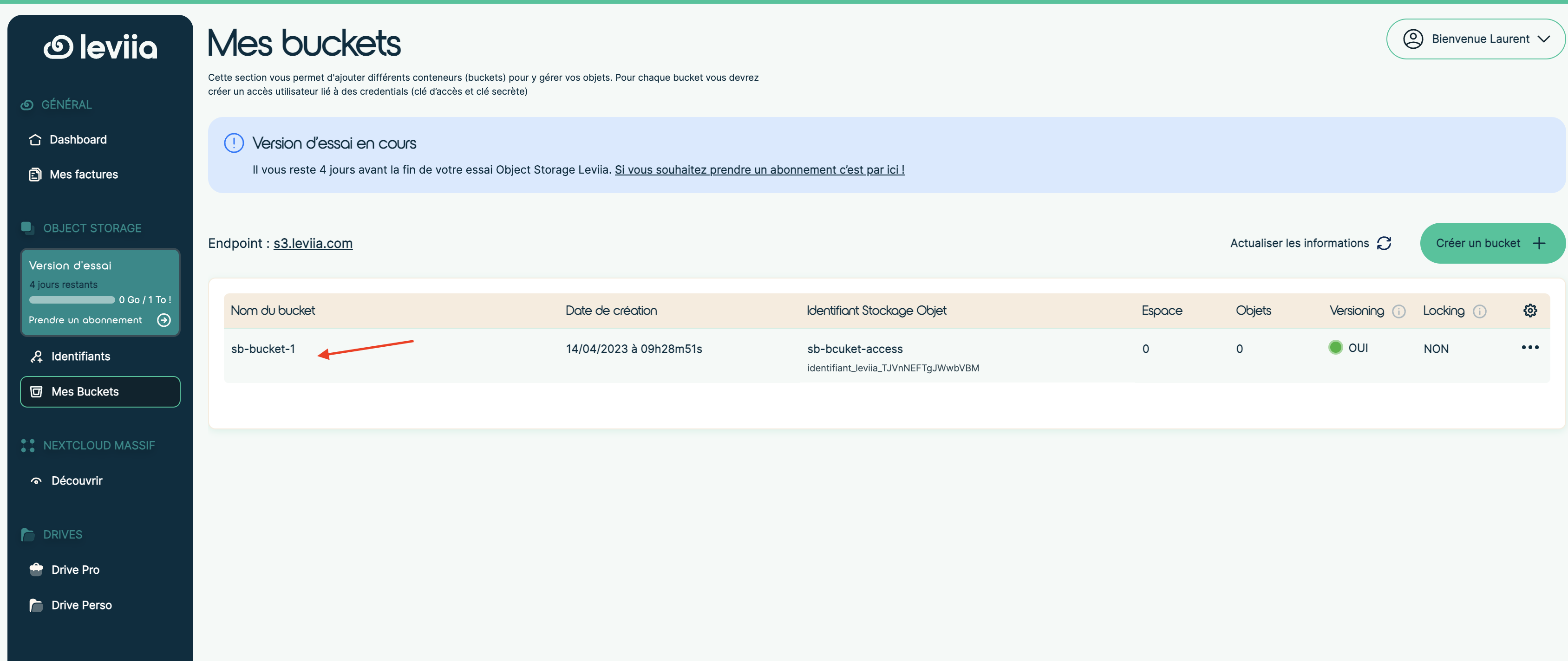Click the Identifiants key icon
The height and width of the screenshot is (661, 1568).
[x=36, y=356]
